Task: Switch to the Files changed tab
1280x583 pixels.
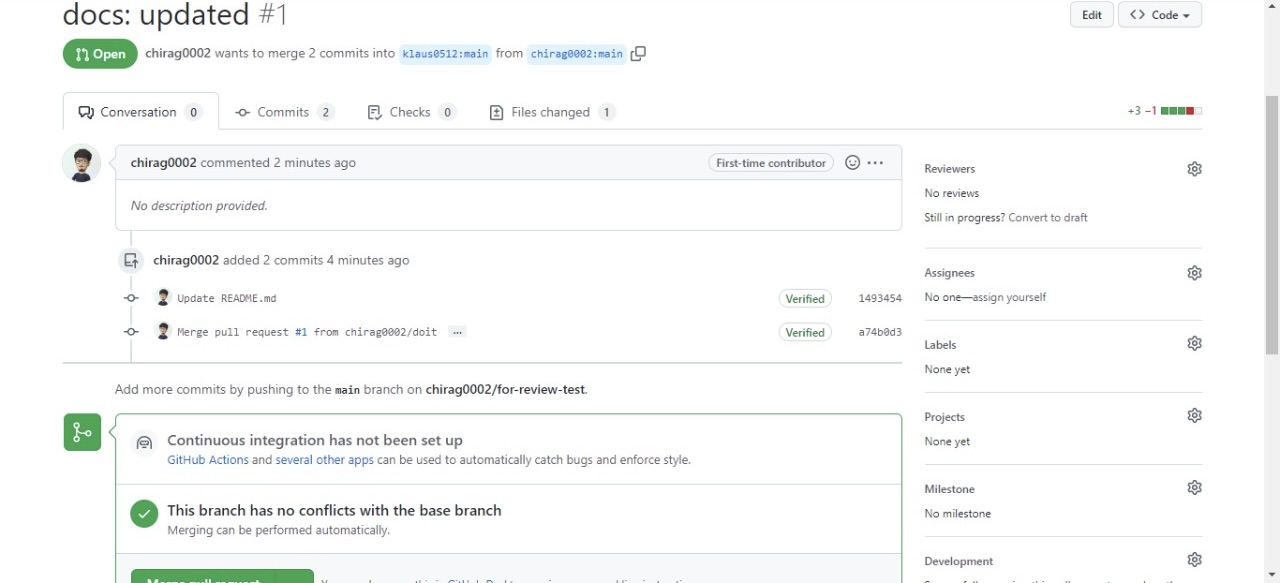Action: coord(551,112)
